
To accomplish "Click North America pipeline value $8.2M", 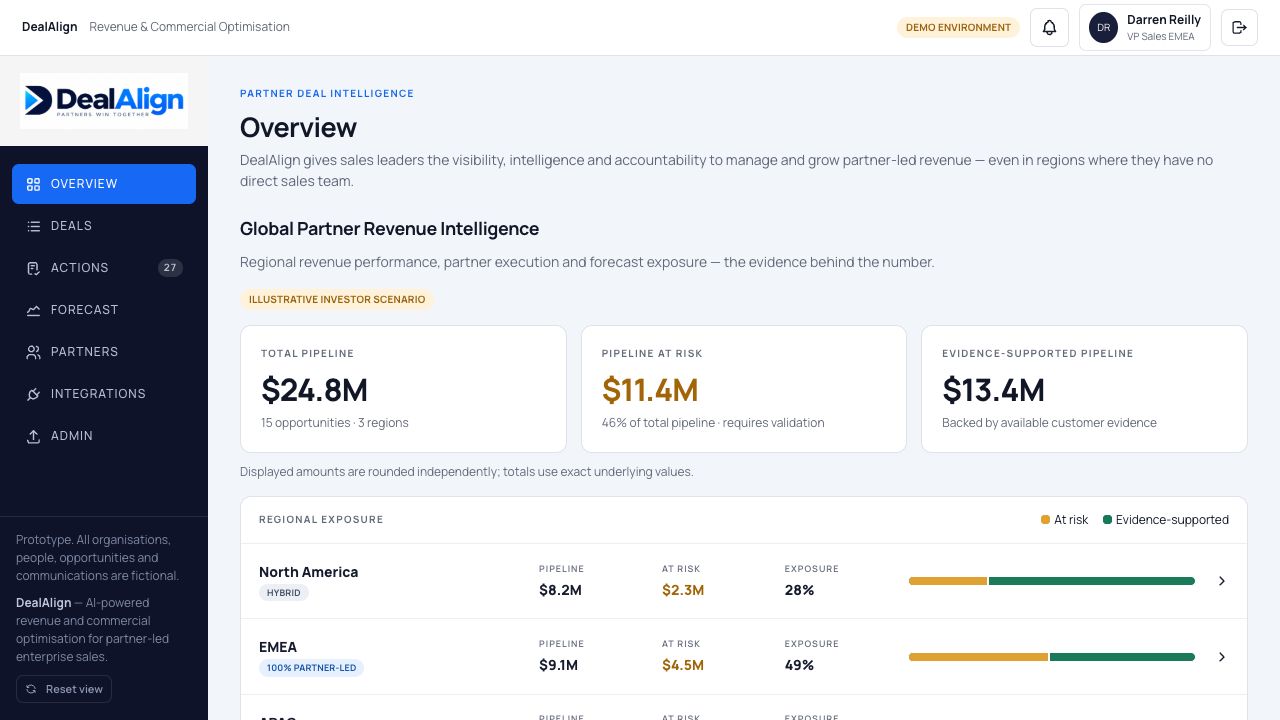I will tap(560, 590).
